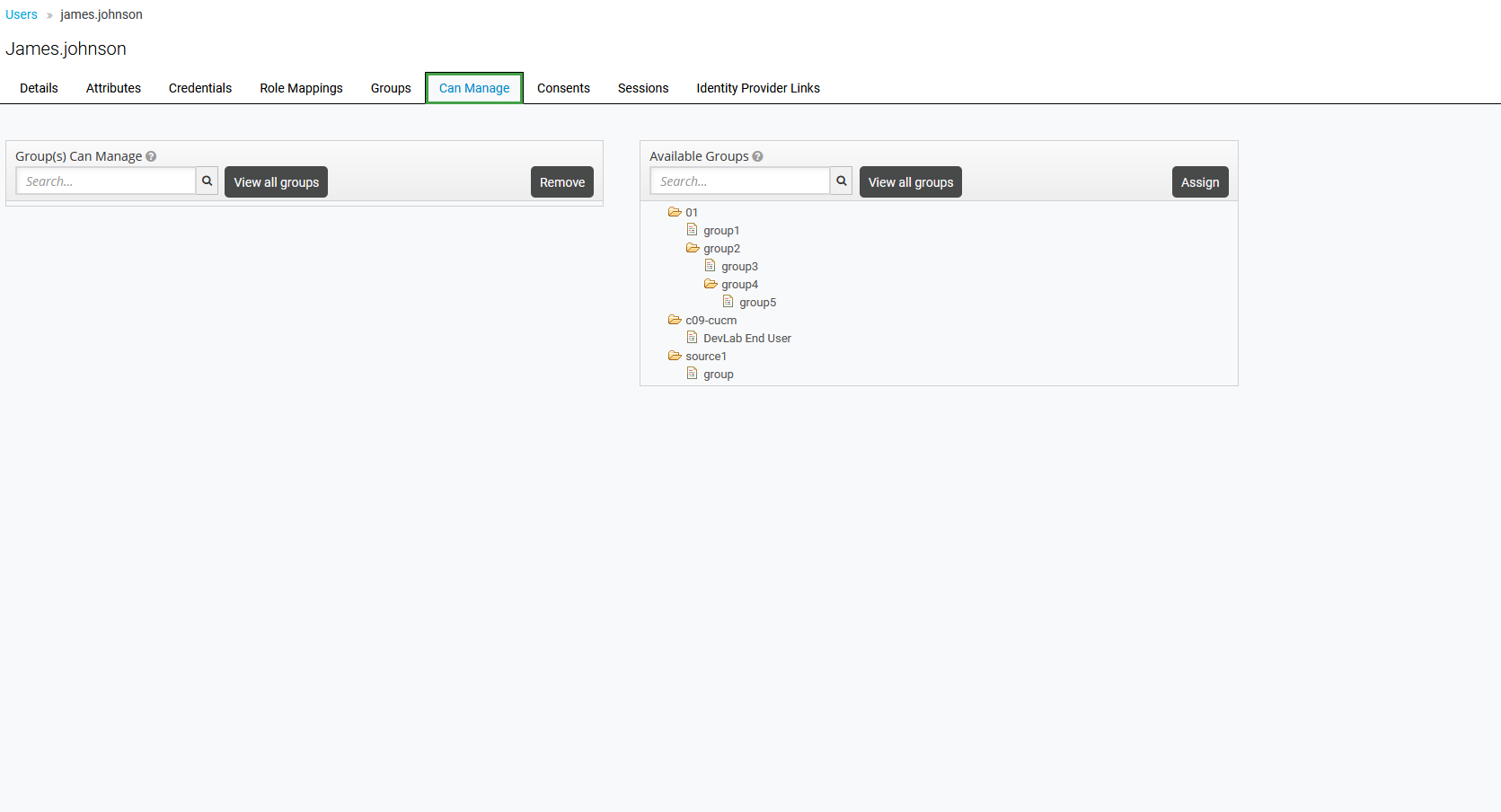Click the search magnifier in Group(s) Can Manage
This screenshot has height=812, width=1501.
coord(207,181)
